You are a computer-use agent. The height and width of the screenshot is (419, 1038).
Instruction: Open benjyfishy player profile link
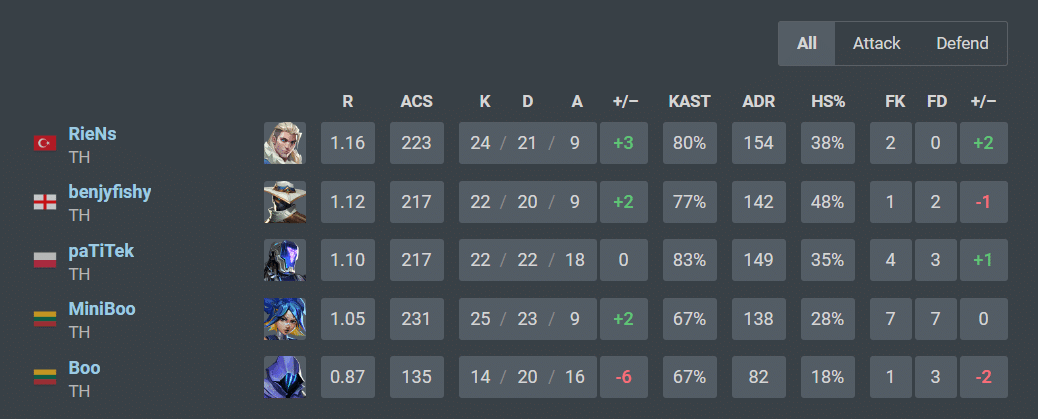point(109,191)
